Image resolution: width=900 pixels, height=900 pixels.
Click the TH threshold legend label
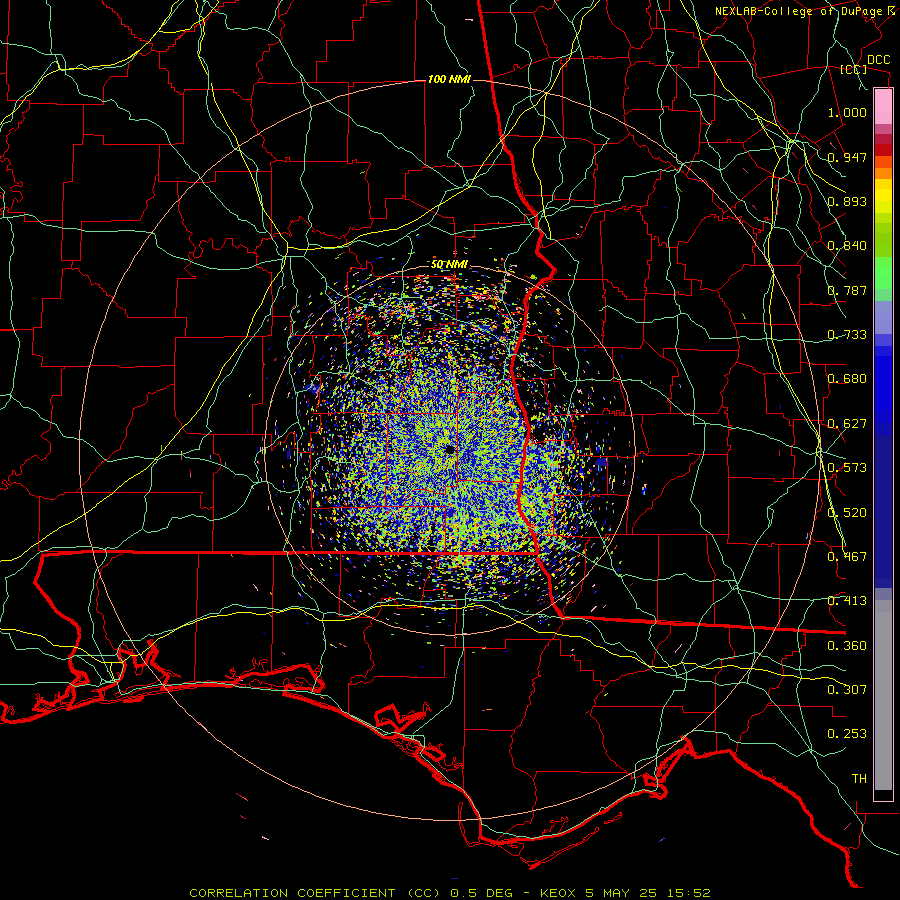(x=859, y=779)
